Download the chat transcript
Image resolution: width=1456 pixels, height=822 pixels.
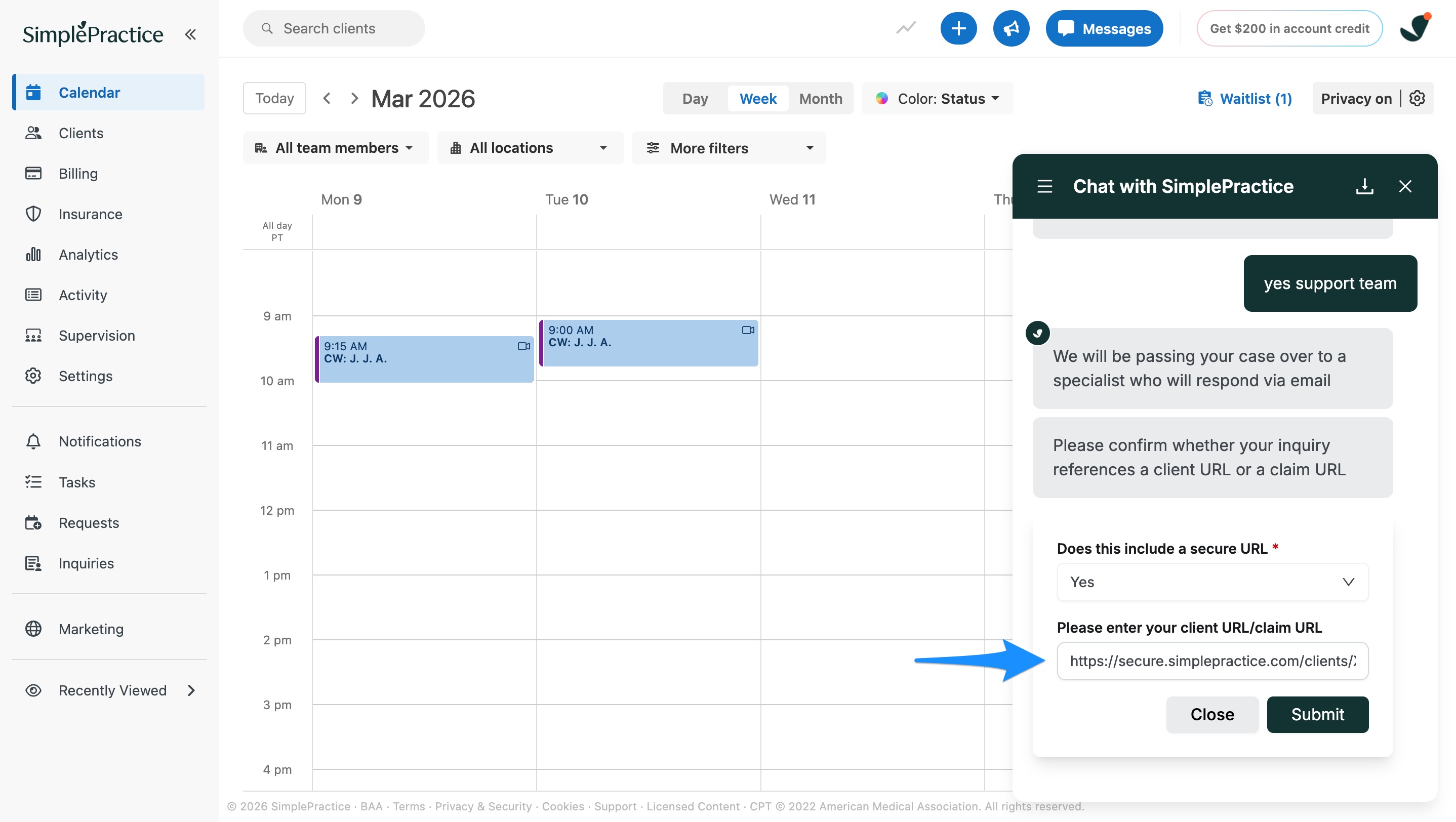(x=1364, y=186)
